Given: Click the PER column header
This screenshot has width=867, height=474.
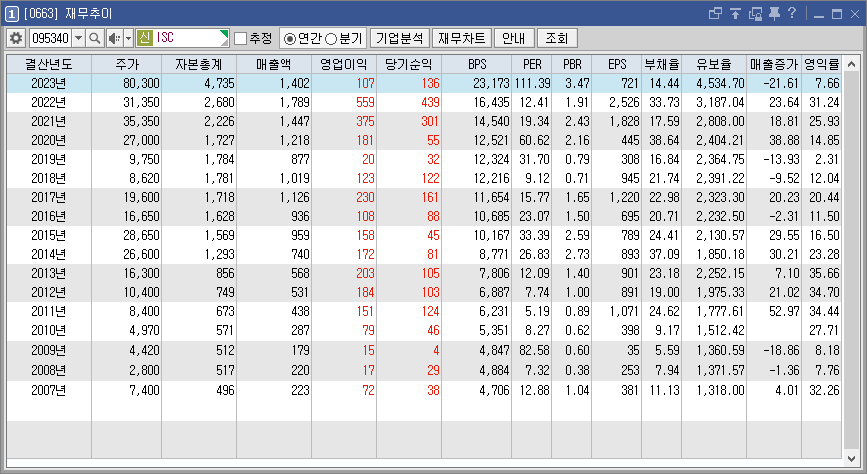Looking at the screenshot, I should (x=532, y=64).
